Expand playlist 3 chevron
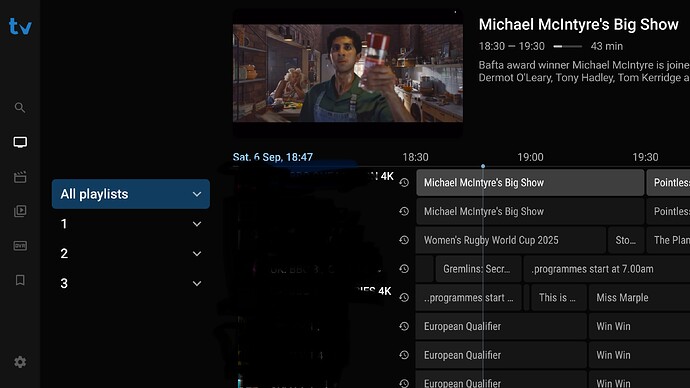Image resolution: width=690 pixels, height=388 pixels. [x=197, y=283]
